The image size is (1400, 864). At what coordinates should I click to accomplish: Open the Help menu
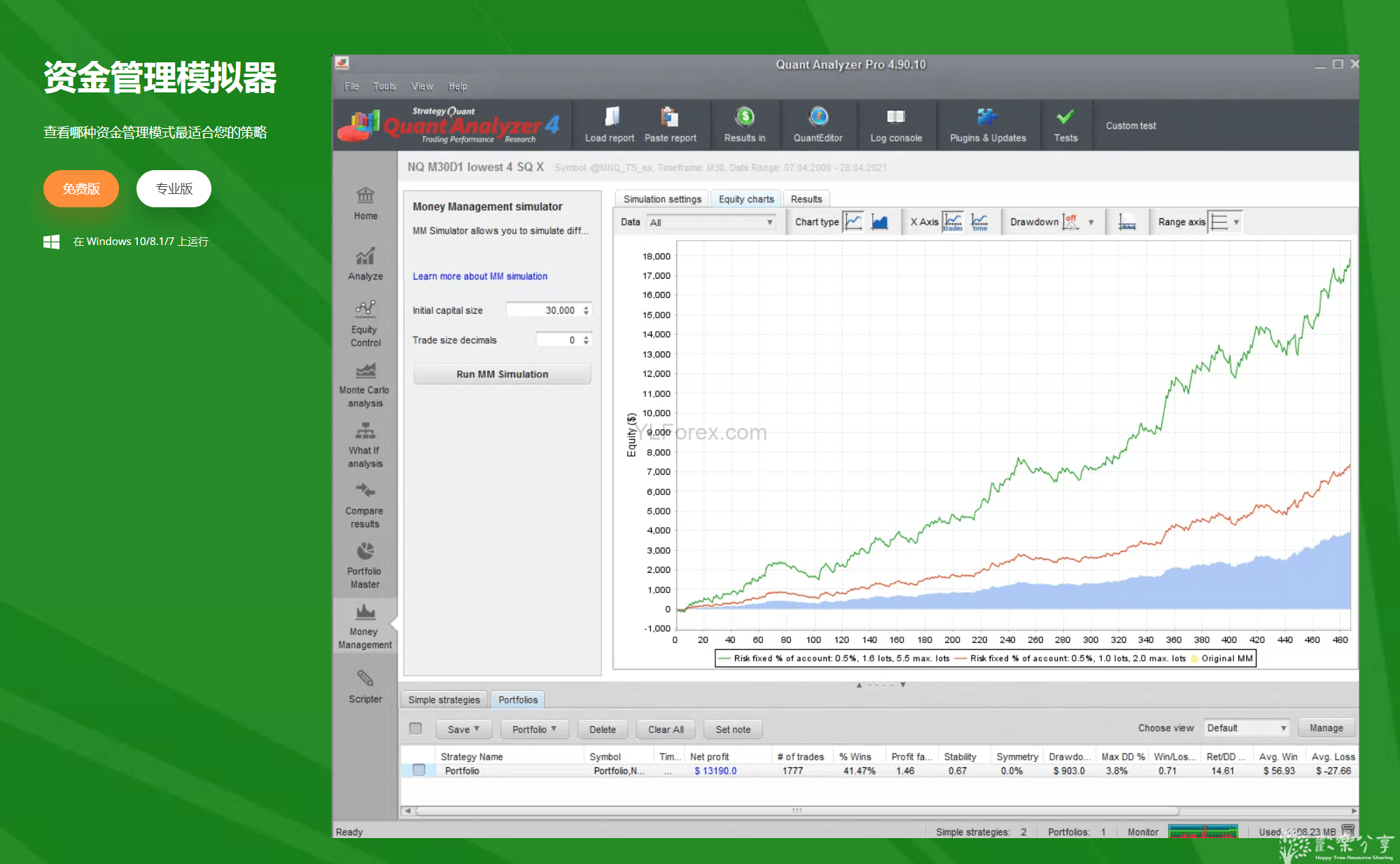[x=458, y=86]
